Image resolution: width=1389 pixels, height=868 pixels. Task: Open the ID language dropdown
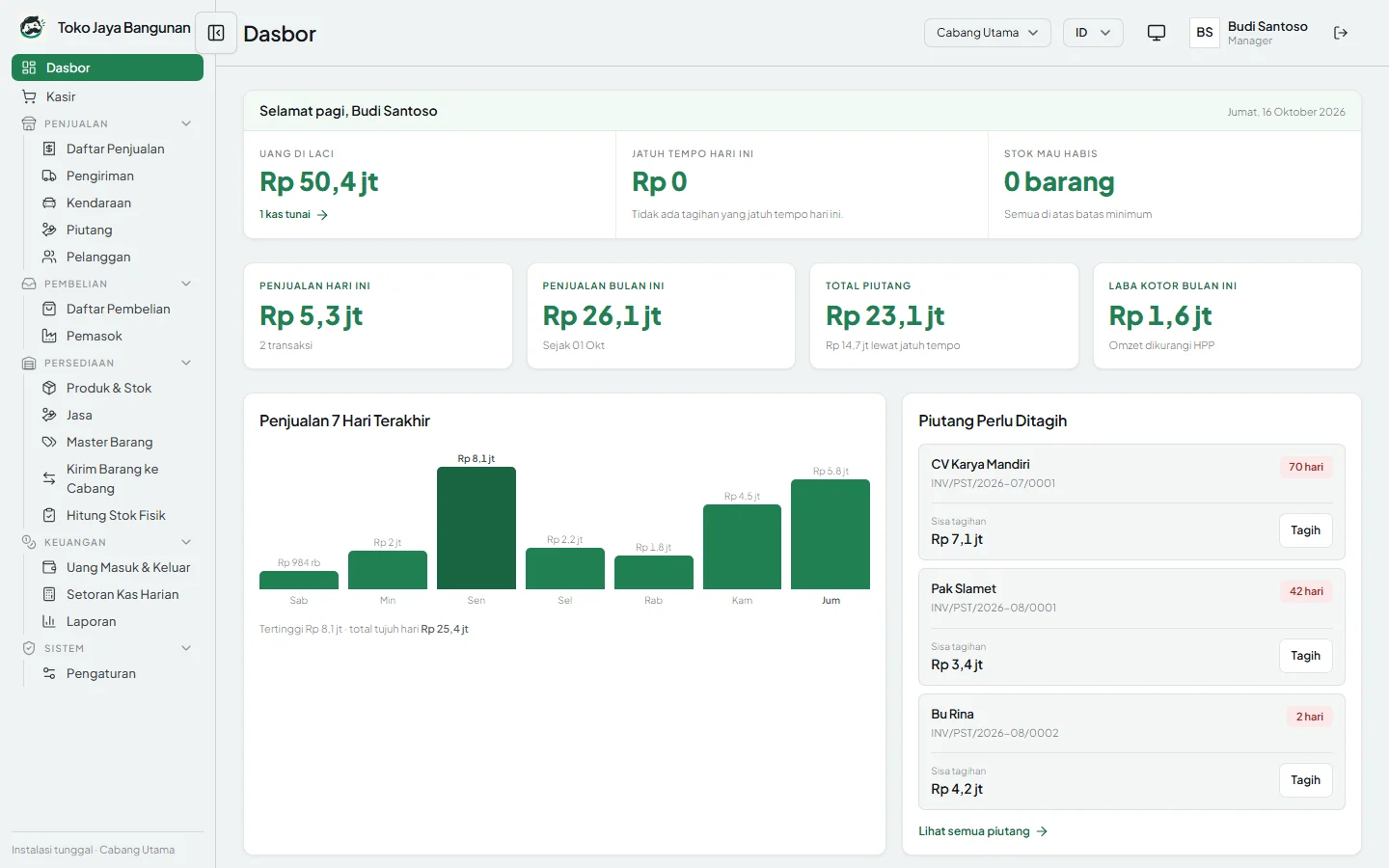[1094, 33]
